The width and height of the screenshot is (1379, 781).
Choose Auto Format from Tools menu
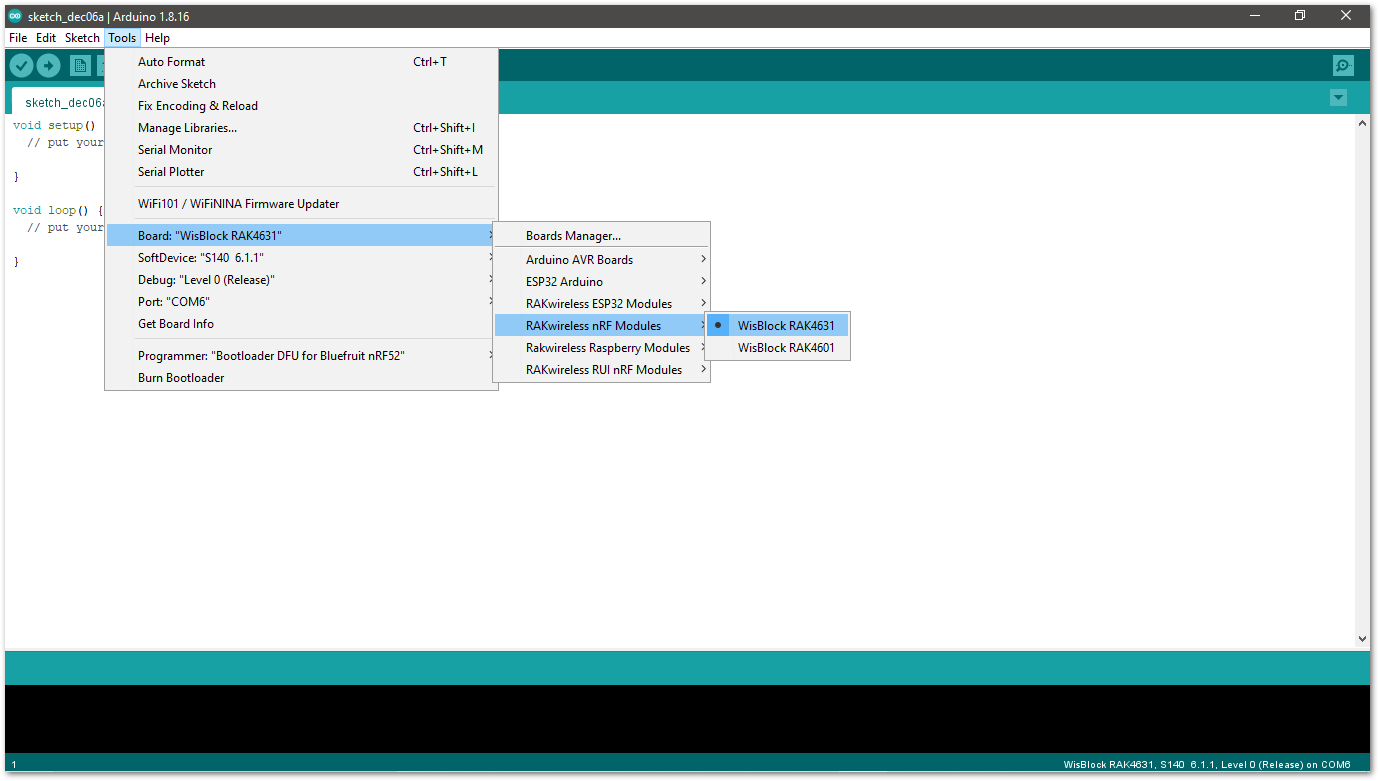[x=301, y=62]
